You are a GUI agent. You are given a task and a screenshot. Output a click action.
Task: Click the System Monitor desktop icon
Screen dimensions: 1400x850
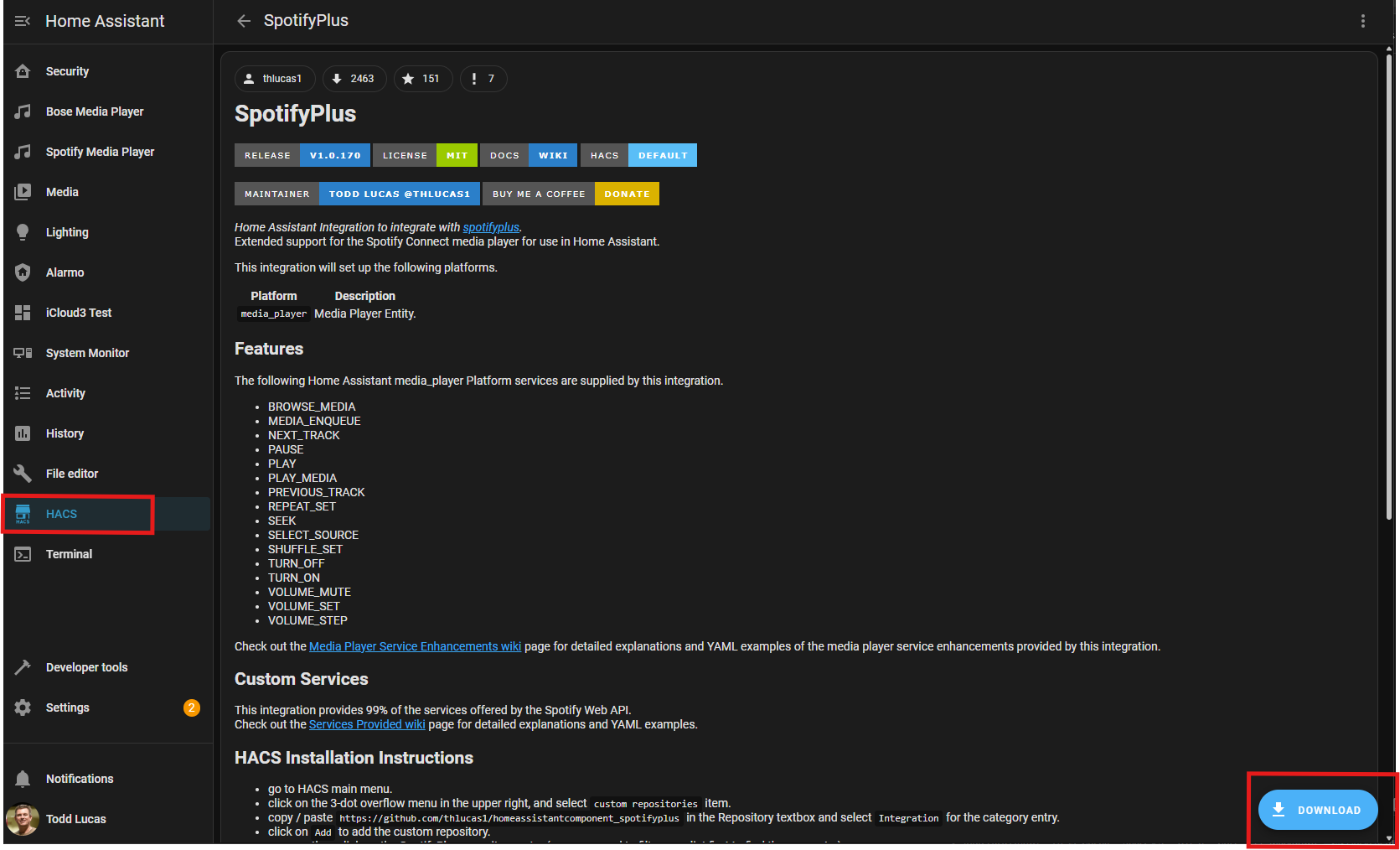point(23,353)
